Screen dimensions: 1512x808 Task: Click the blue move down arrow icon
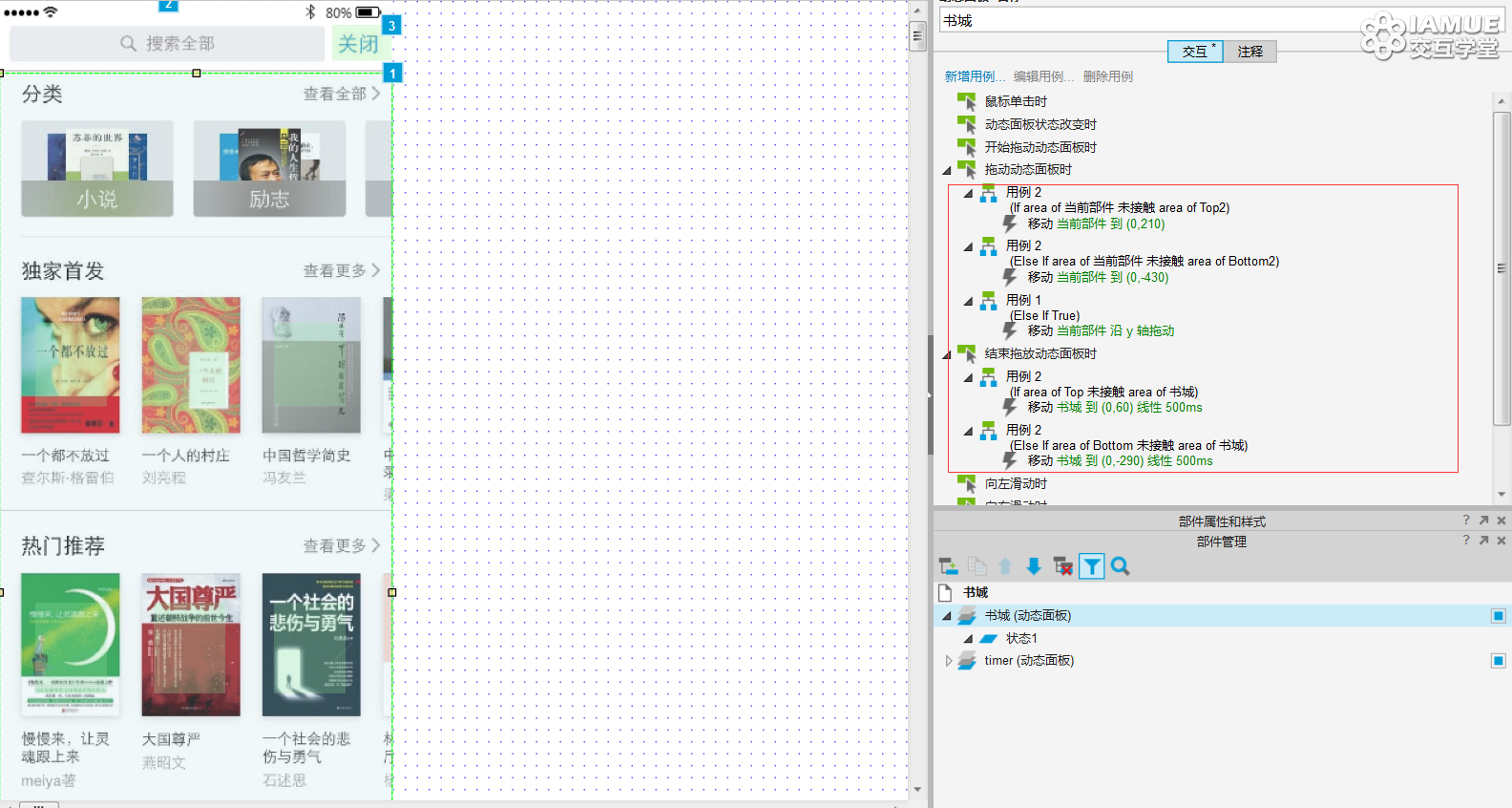[x=1034, y=566]
